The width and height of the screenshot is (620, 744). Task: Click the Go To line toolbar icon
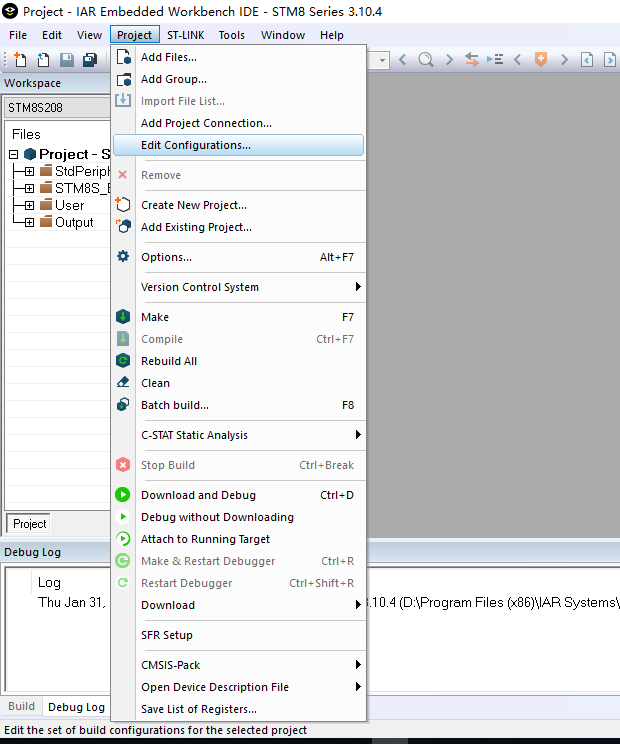point(495,60)
